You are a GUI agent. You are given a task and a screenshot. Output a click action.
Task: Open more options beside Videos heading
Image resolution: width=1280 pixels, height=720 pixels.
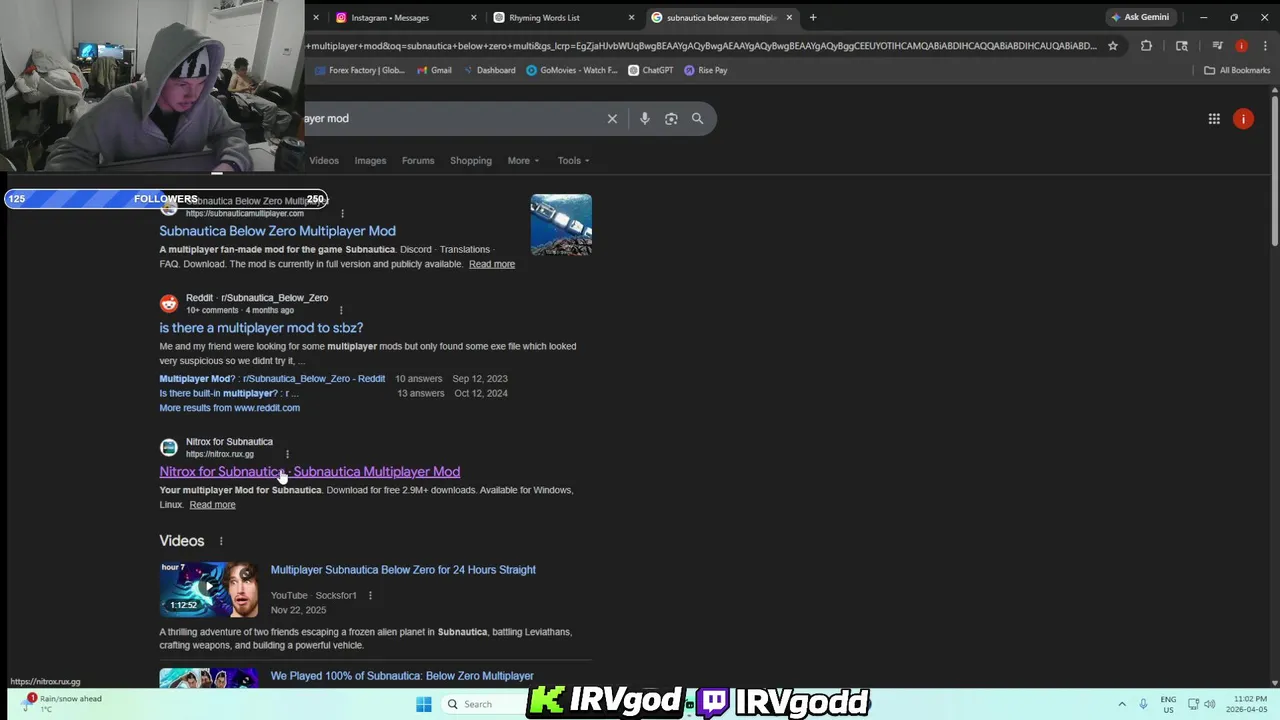pyautogui.click(x=221, y=541)
